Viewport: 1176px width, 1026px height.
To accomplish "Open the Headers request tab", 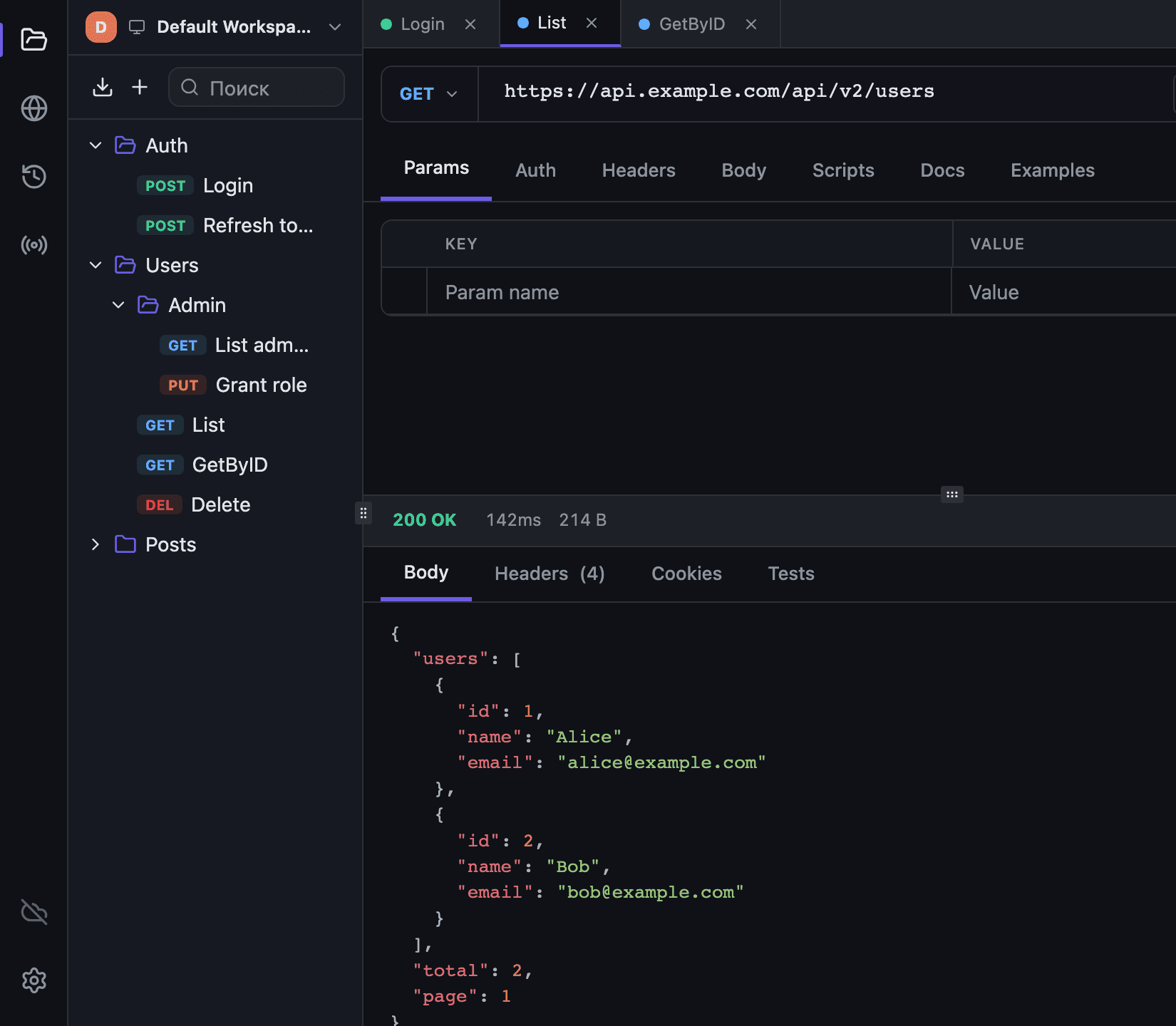I will coord(639,170).
